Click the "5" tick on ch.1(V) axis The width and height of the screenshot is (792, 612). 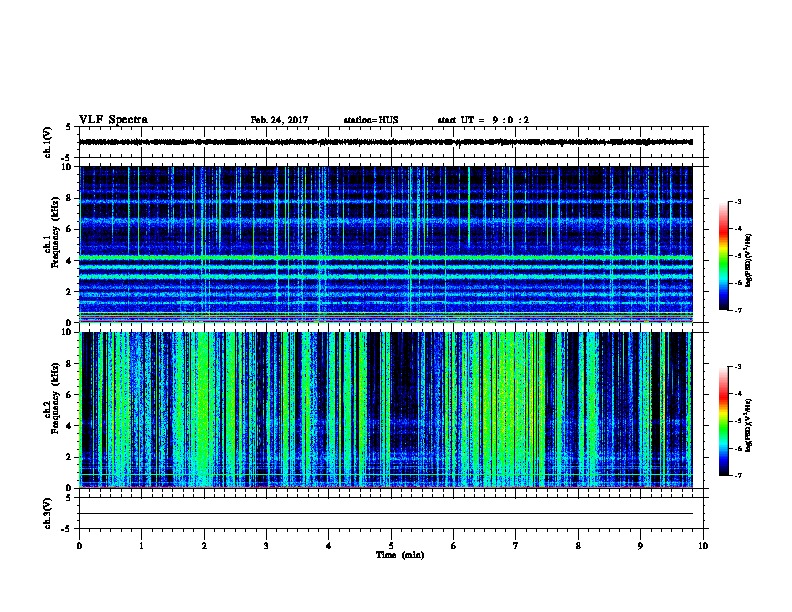coord(68,127)
